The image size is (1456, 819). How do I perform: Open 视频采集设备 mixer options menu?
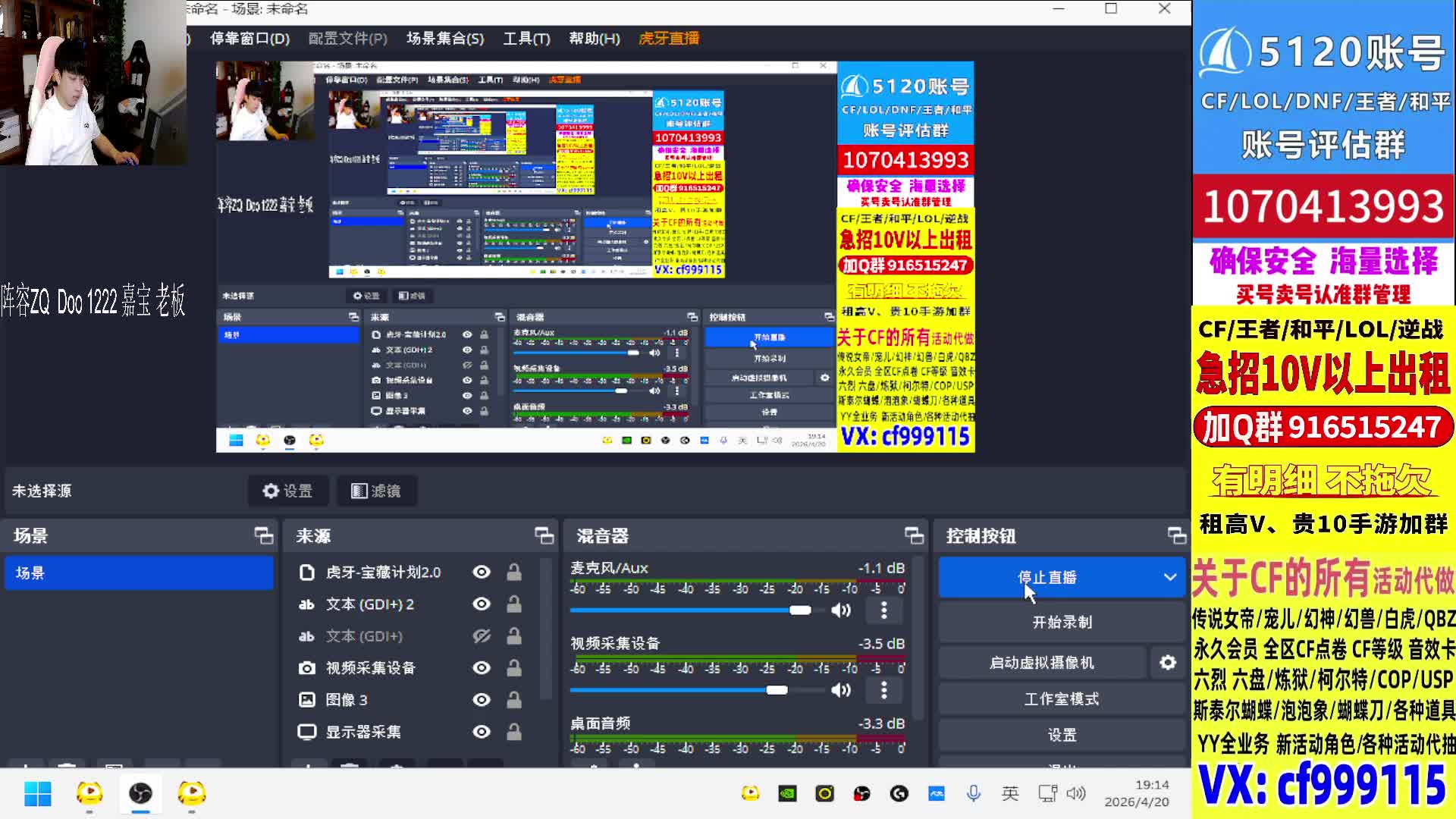pos(883,690)
